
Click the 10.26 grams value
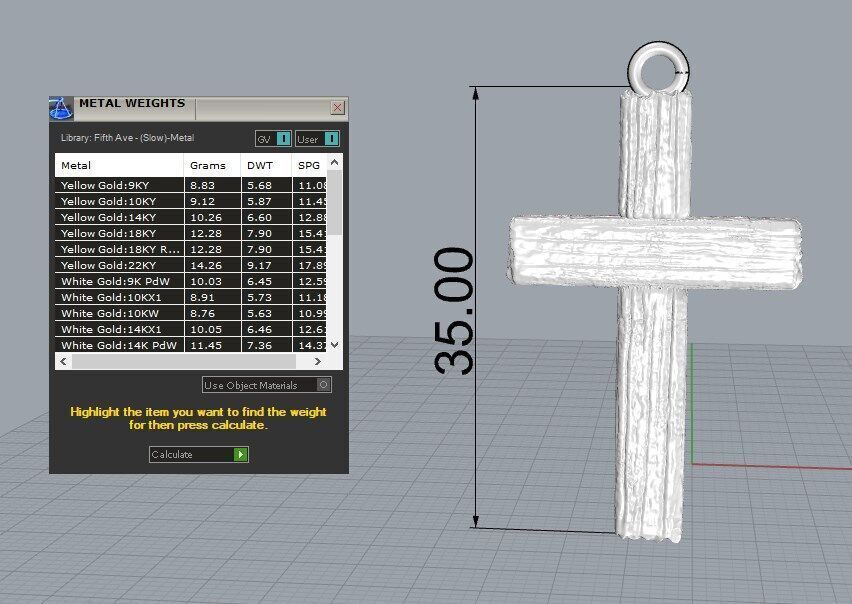click(206, 217)
